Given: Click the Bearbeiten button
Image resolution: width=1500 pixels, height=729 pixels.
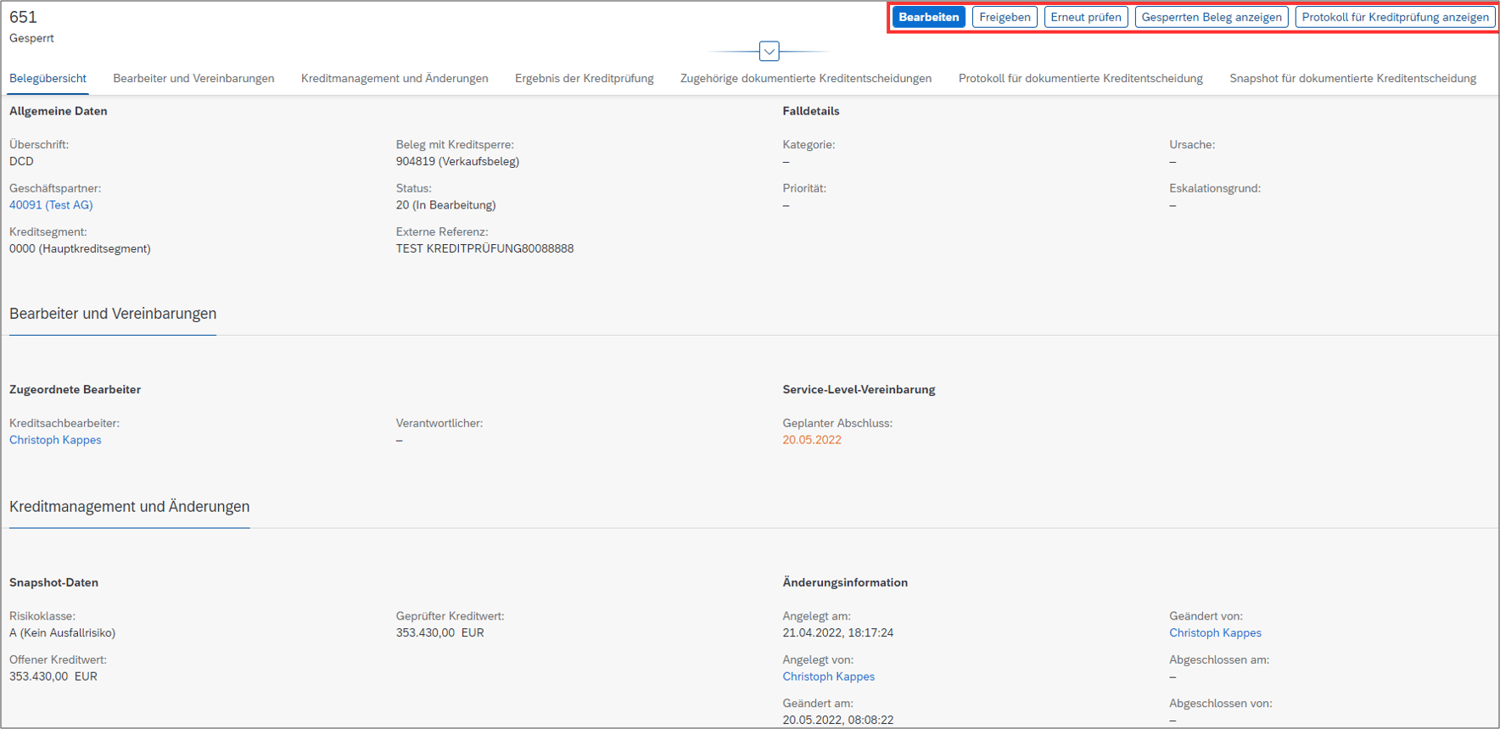Looking at the screenshot, I should click(x=928, y=16).
